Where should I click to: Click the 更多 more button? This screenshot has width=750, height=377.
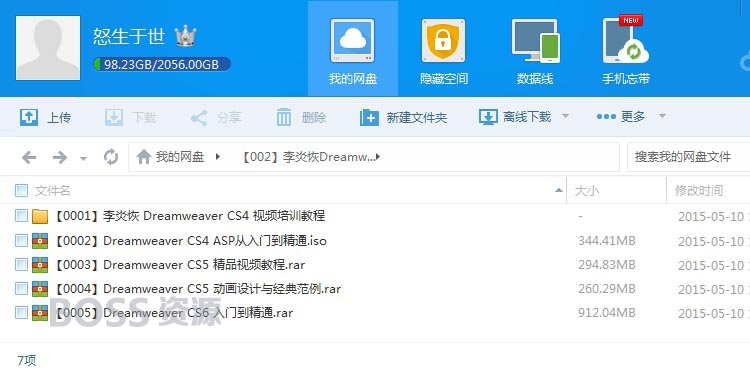[x=621, y=116]
